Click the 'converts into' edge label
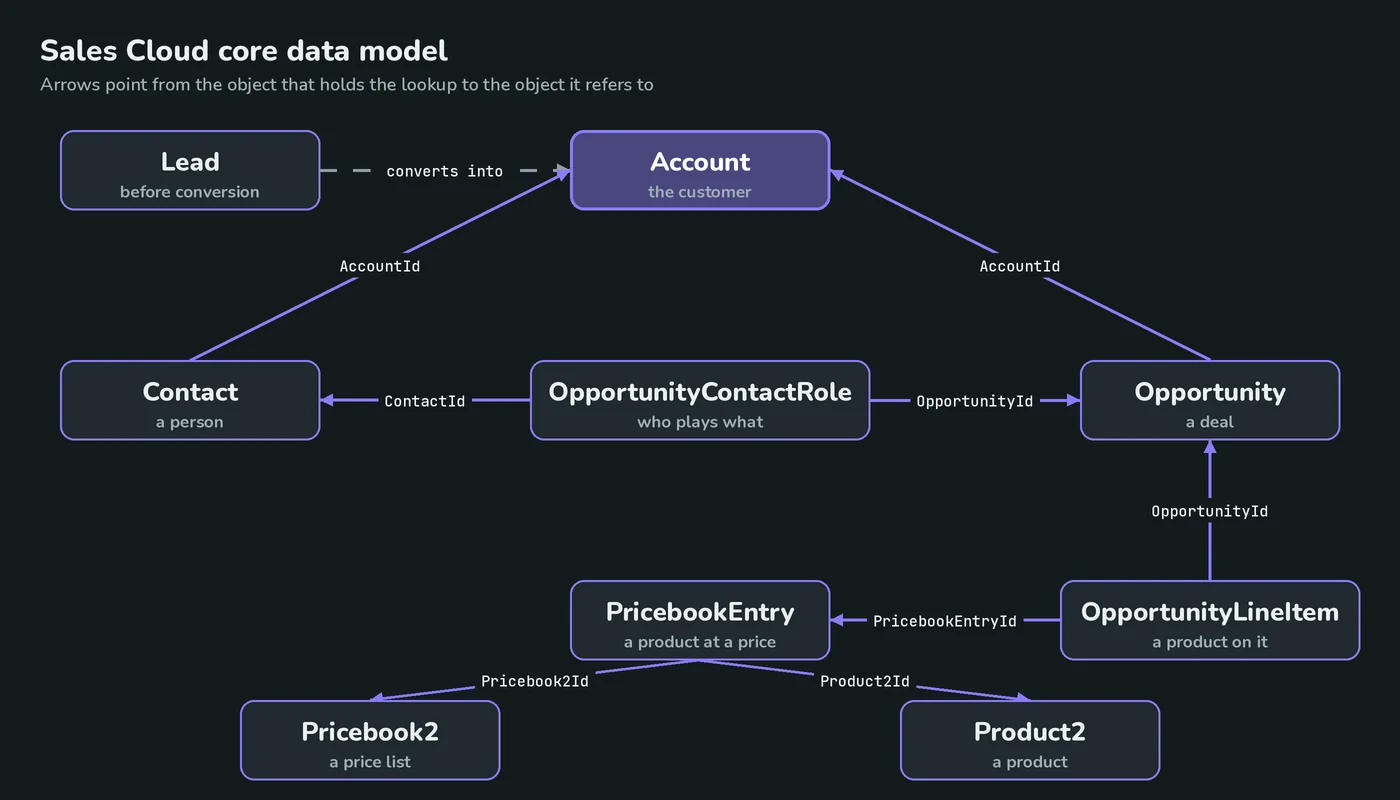This screenshot has width=1400, height=800. click(x=445, y=171)
